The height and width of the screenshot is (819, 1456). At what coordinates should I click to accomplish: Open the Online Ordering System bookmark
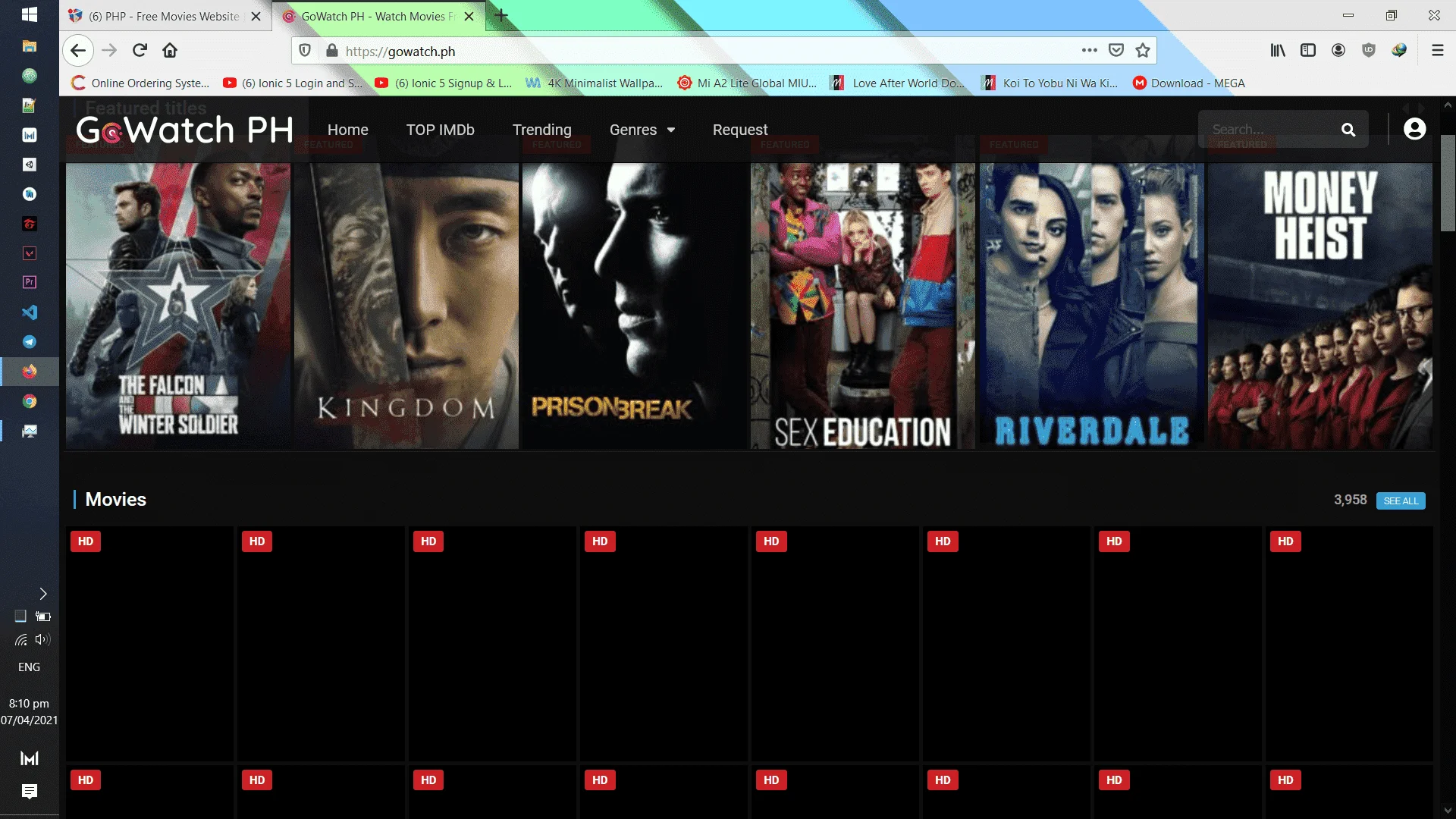[x=140, y=83]
